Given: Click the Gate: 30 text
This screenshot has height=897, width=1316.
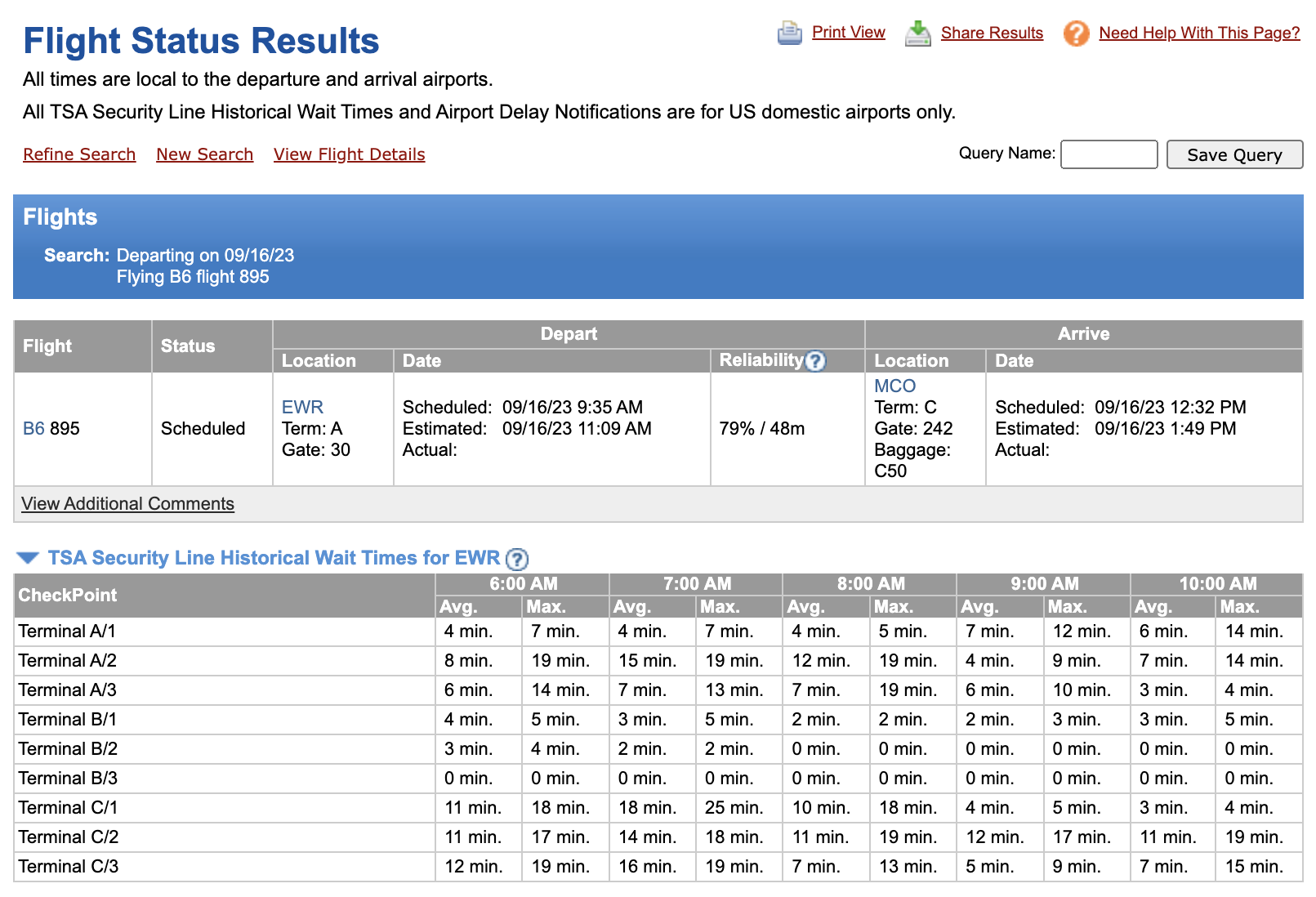Looking at the screenshot, I should (316, 449).
